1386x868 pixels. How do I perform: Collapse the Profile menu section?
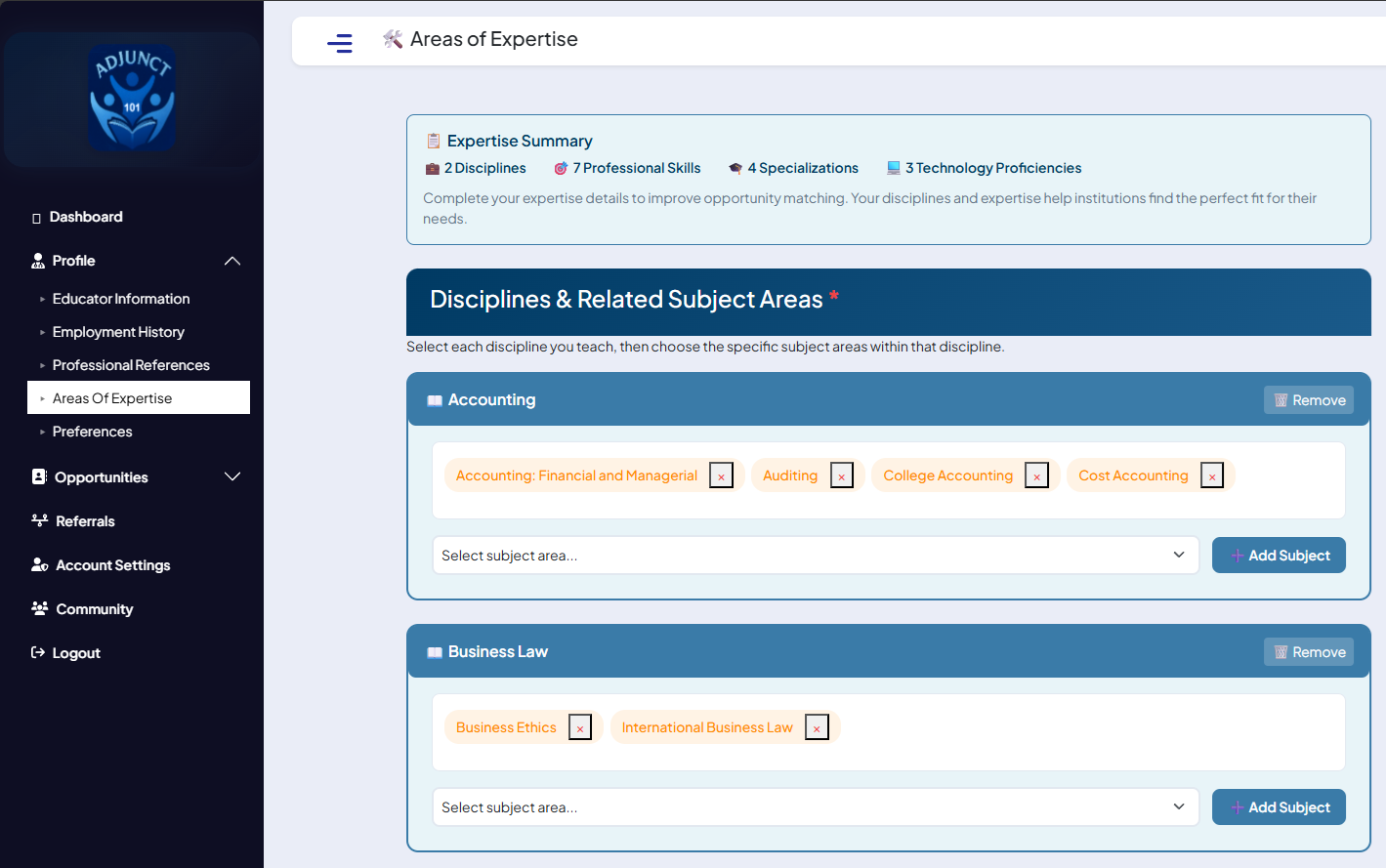pyautogui.click(x=231, y=261)
